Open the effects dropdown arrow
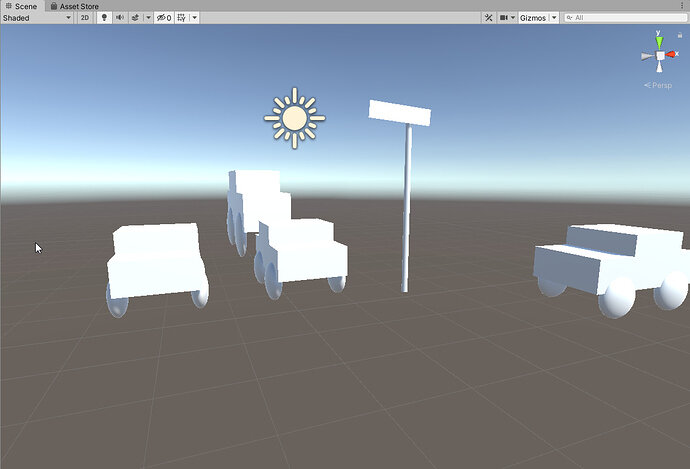The height and width of the screenshot is (469, 690). [x=148, y=18]
